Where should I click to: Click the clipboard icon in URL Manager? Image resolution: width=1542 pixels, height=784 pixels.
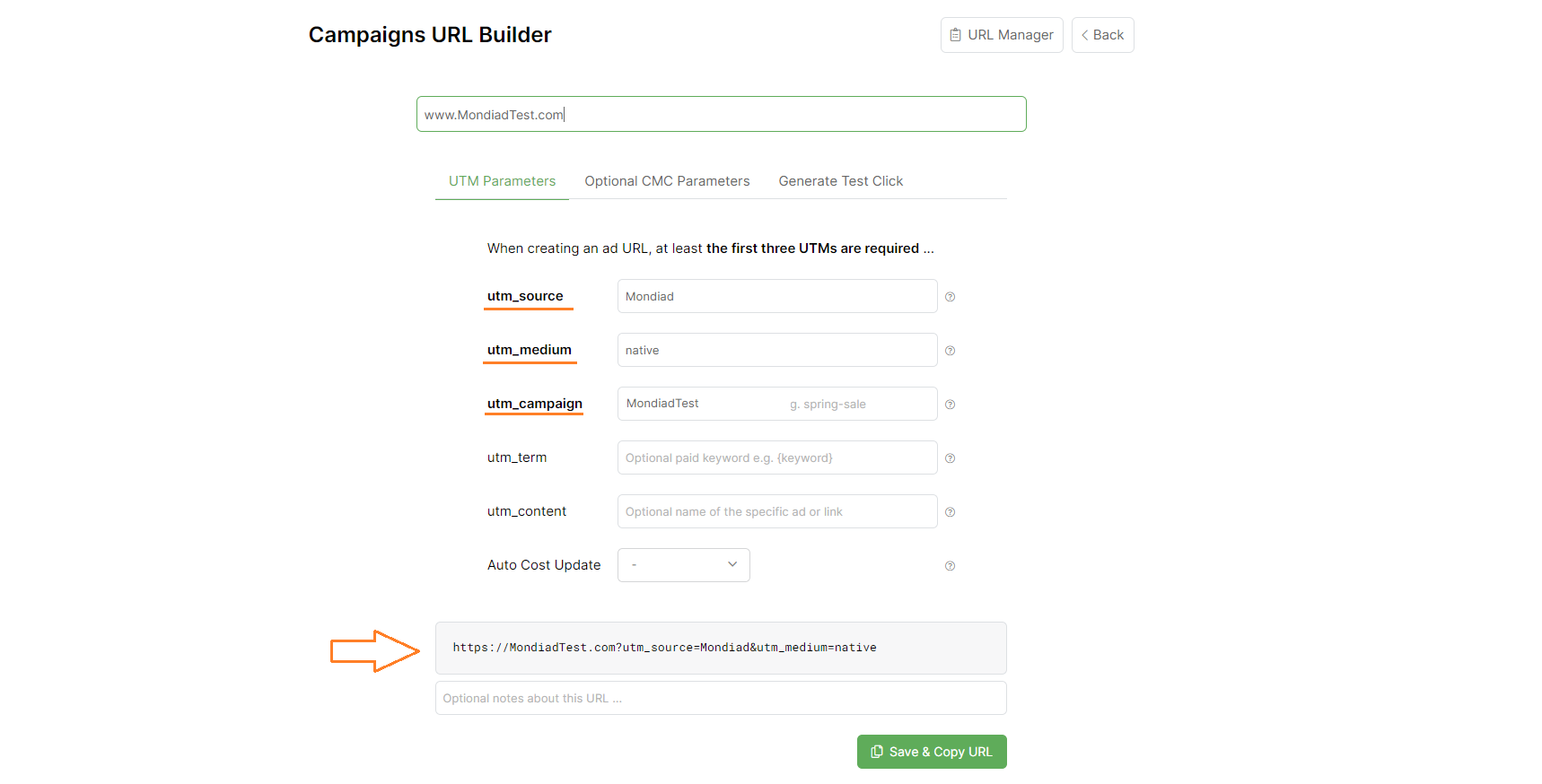tap(956, 35)
